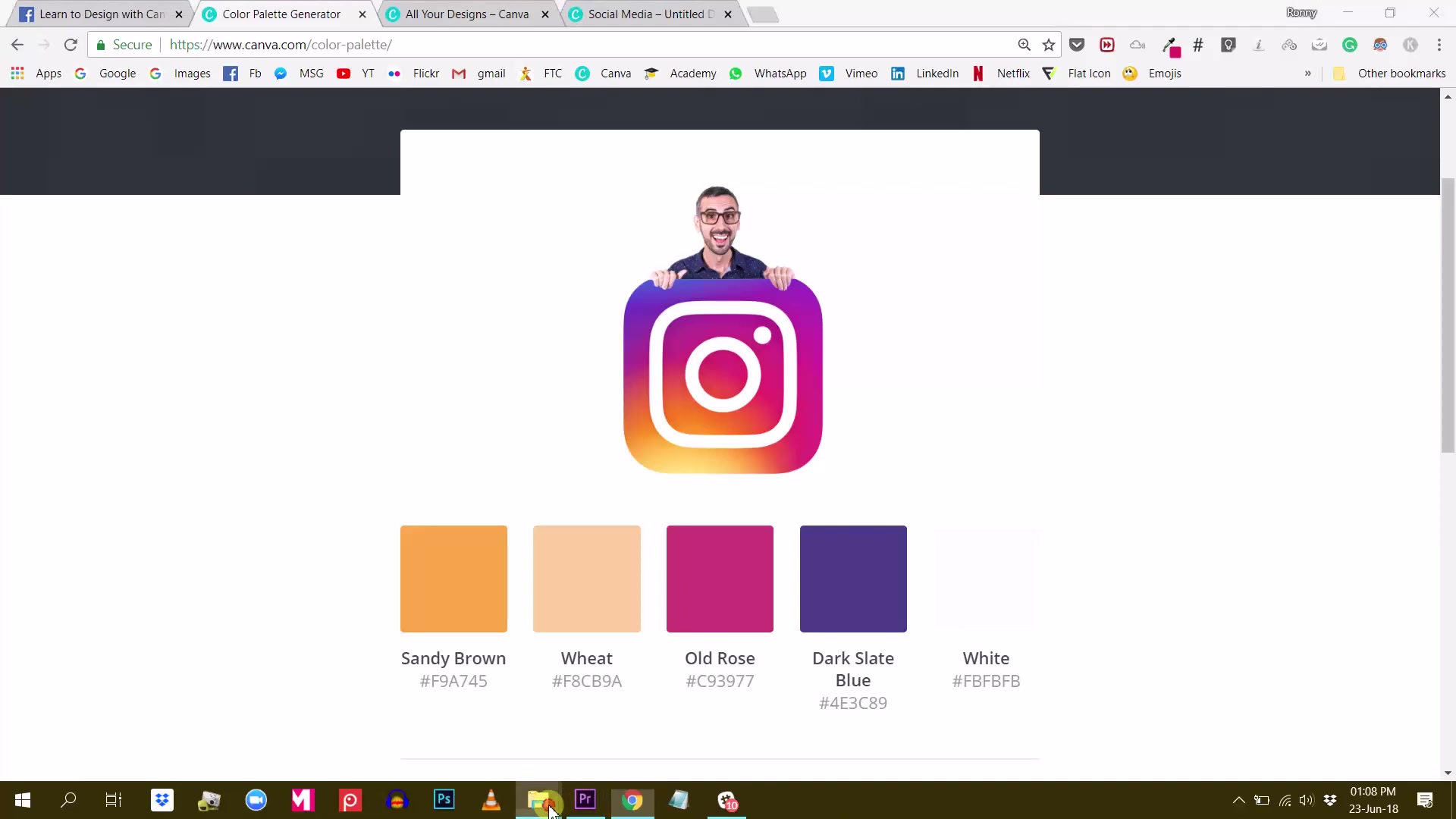
Task: Copy the hex code #C93977
Action: coord(720,681)
